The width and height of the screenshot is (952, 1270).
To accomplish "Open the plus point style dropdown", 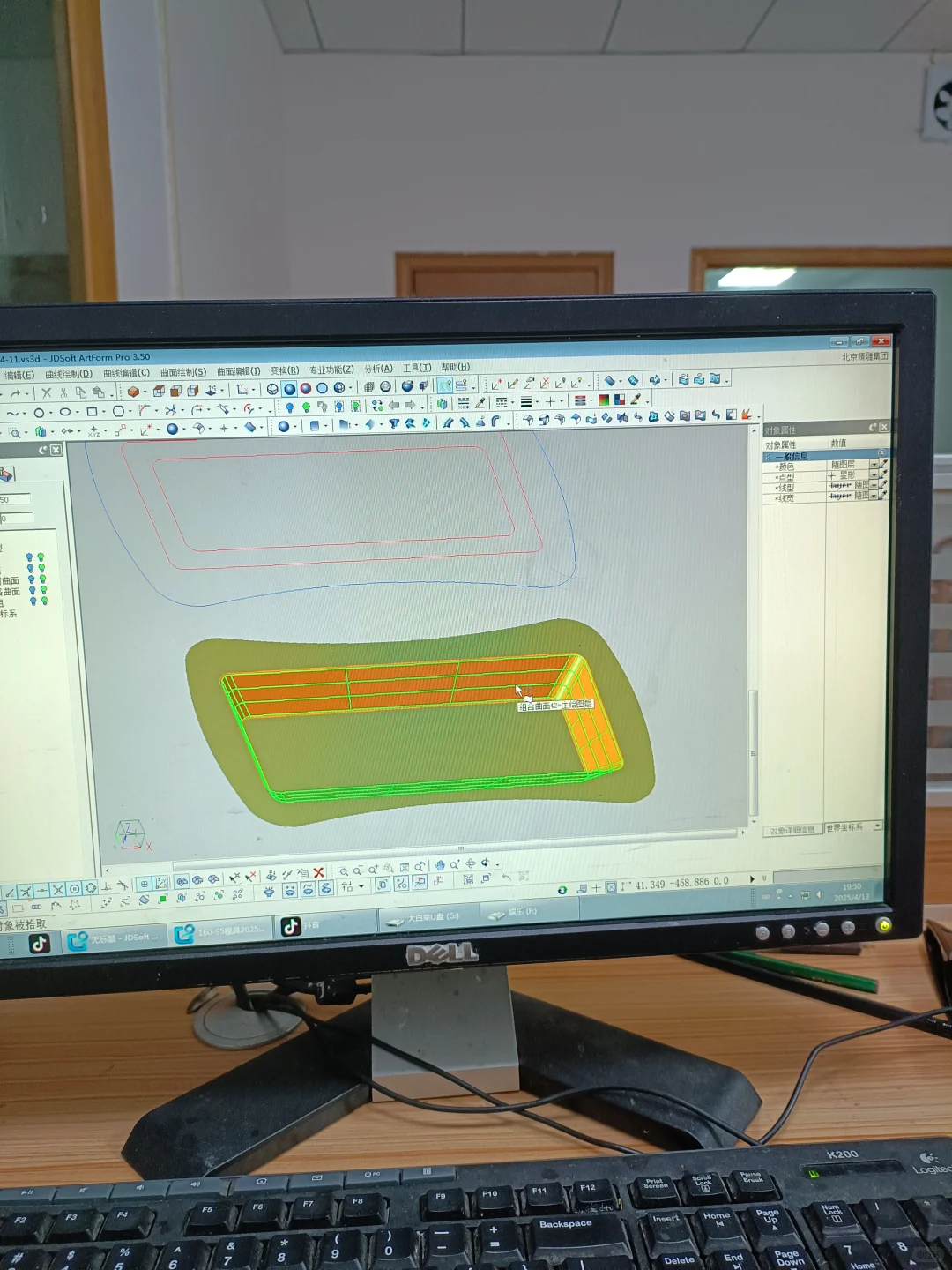I will 551,401.
